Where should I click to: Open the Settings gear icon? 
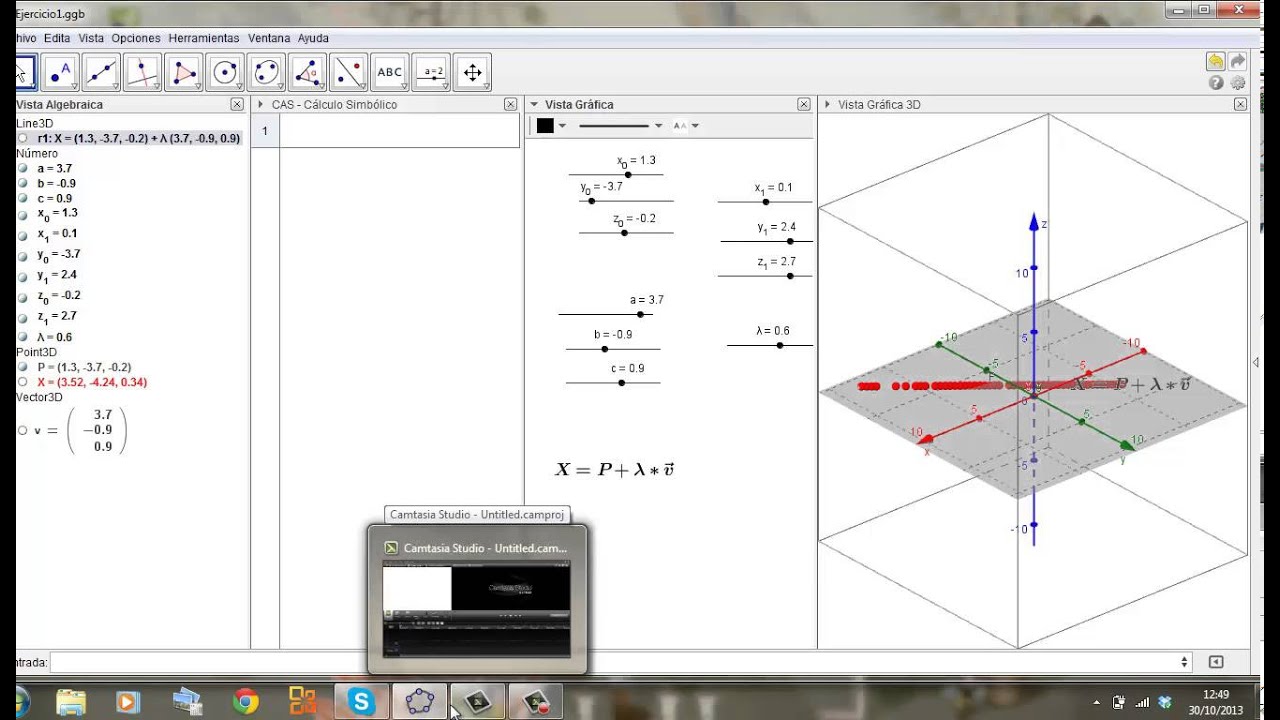pos(1238,84)
